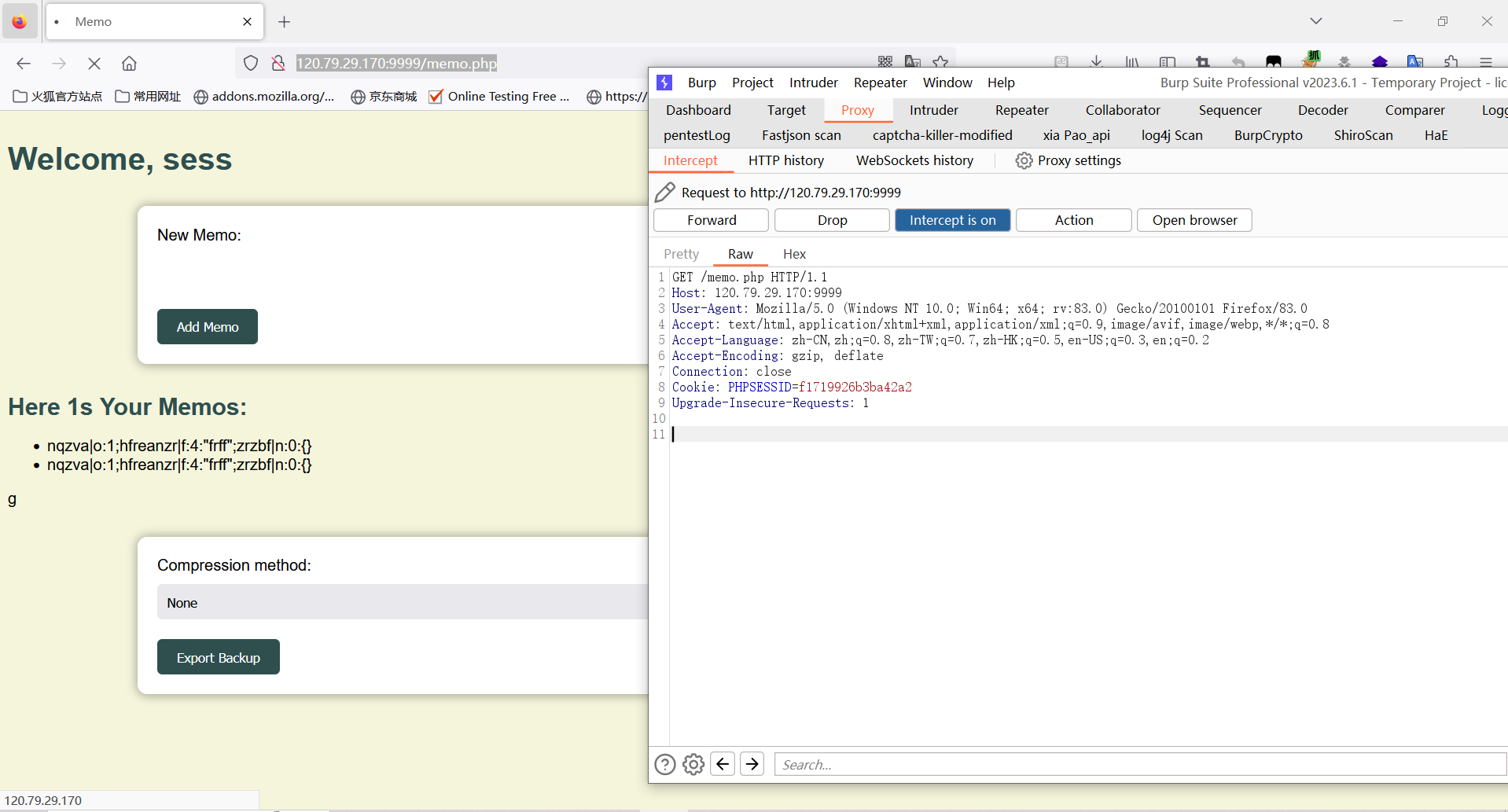
Task: Switch to the Comparer tab
Action: (x=1414, y=110)
